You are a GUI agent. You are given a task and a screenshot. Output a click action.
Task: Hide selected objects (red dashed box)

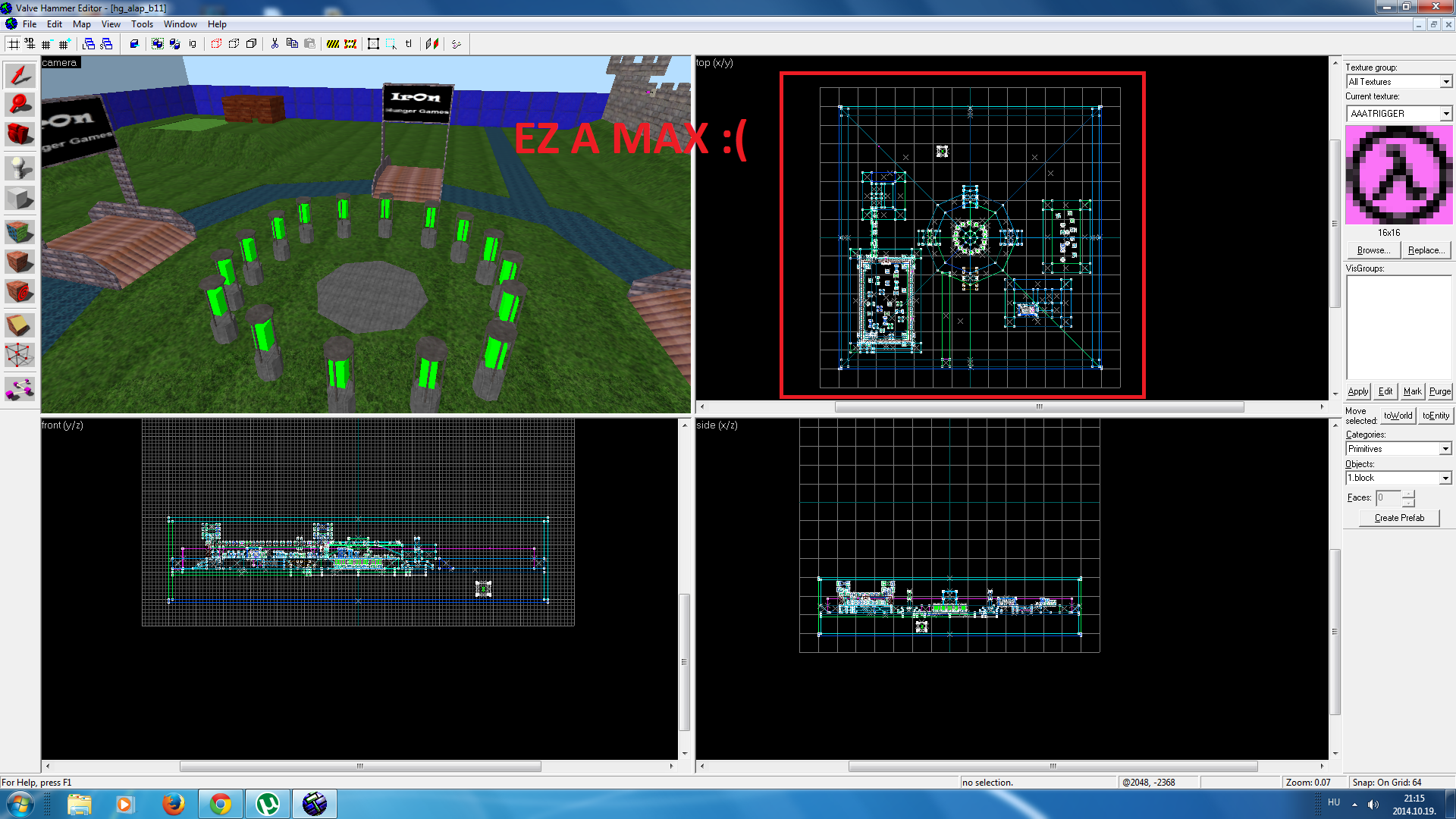(x=216, y=44)
